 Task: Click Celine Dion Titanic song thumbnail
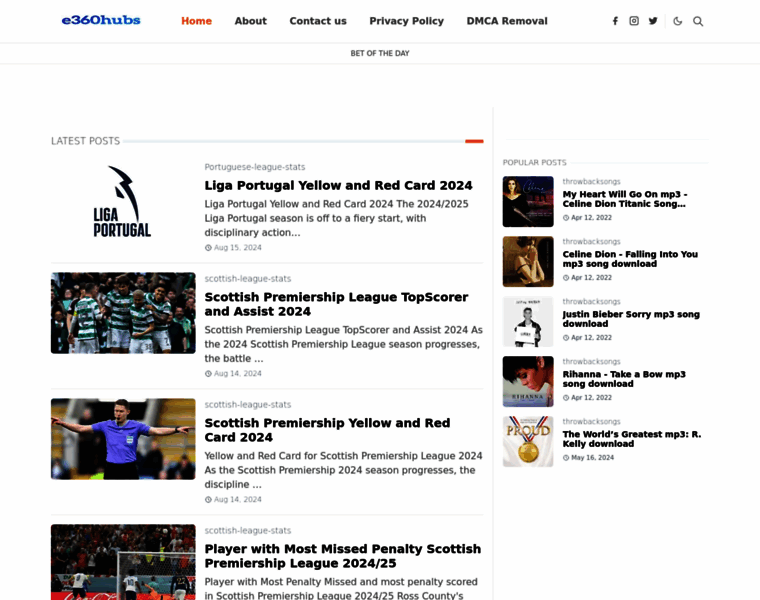coord(528,202)
